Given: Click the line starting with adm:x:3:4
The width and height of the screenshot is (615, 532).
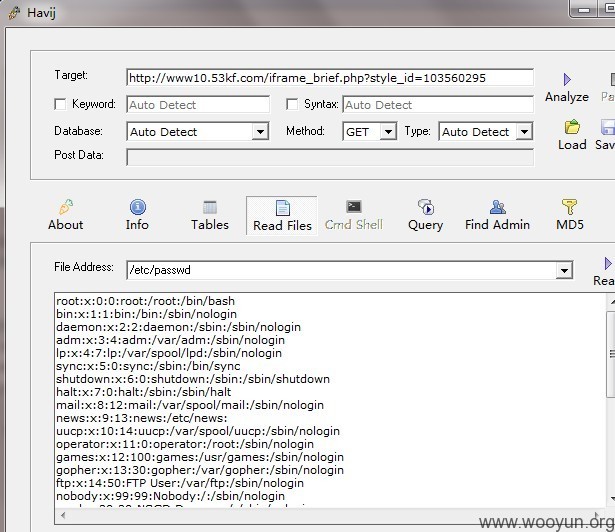Looking at the screenshot, I should coord(170,340).
